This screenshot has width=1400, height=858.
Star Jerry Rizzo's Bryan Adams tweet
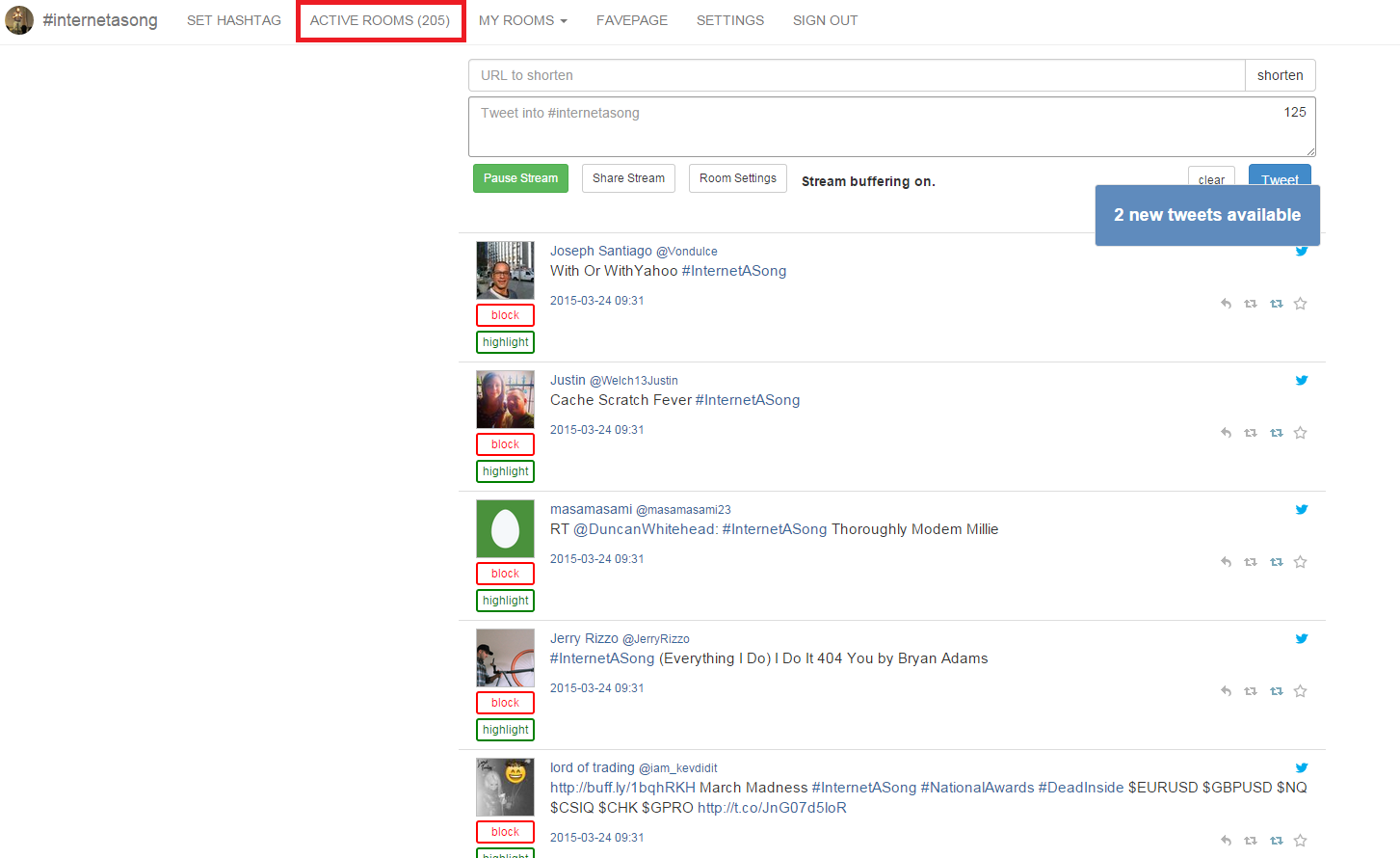(1301, 691)
